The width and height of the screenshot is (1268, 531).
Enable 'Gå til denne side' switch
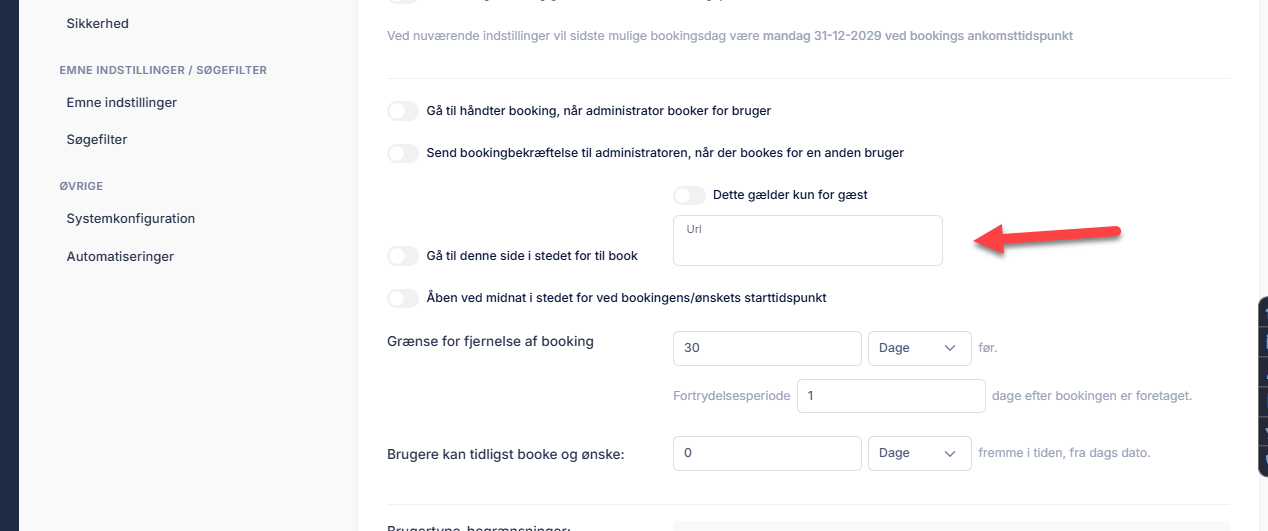tap(403, 256)
